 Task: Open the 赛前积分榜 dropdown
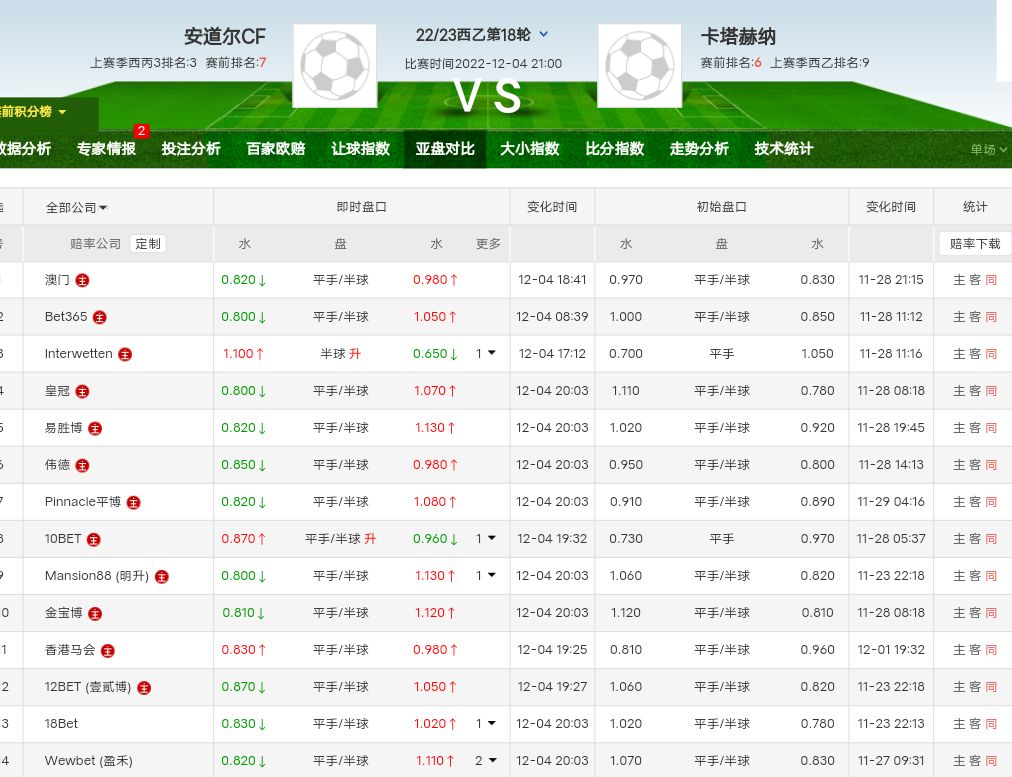click(x=35, y=112)
